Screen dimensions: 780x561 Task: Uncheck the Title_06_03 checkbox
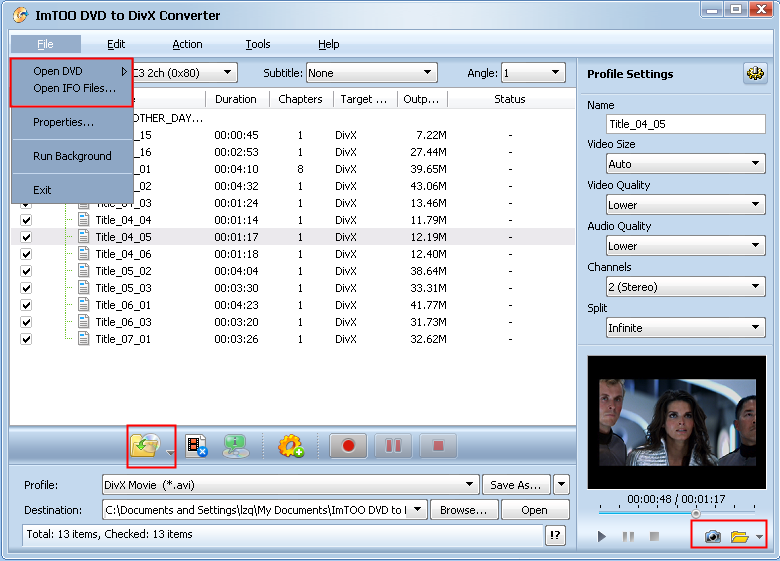click(26, 322)
